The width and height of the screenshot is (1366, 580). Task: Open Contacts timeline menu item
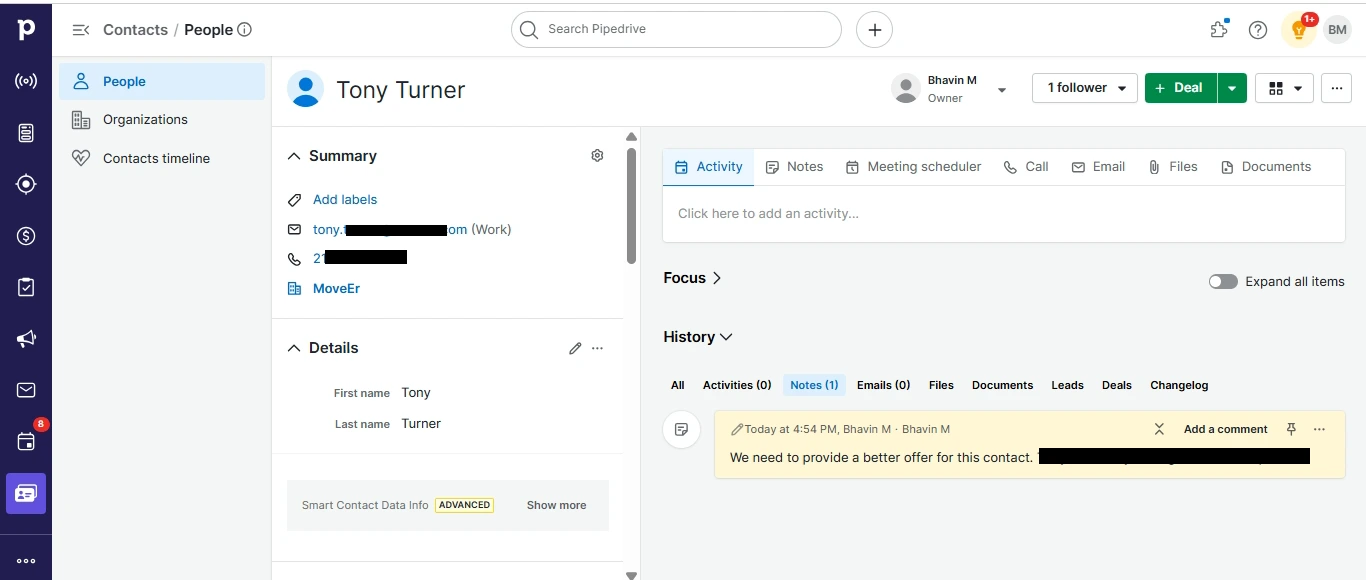tap(162, 158)
